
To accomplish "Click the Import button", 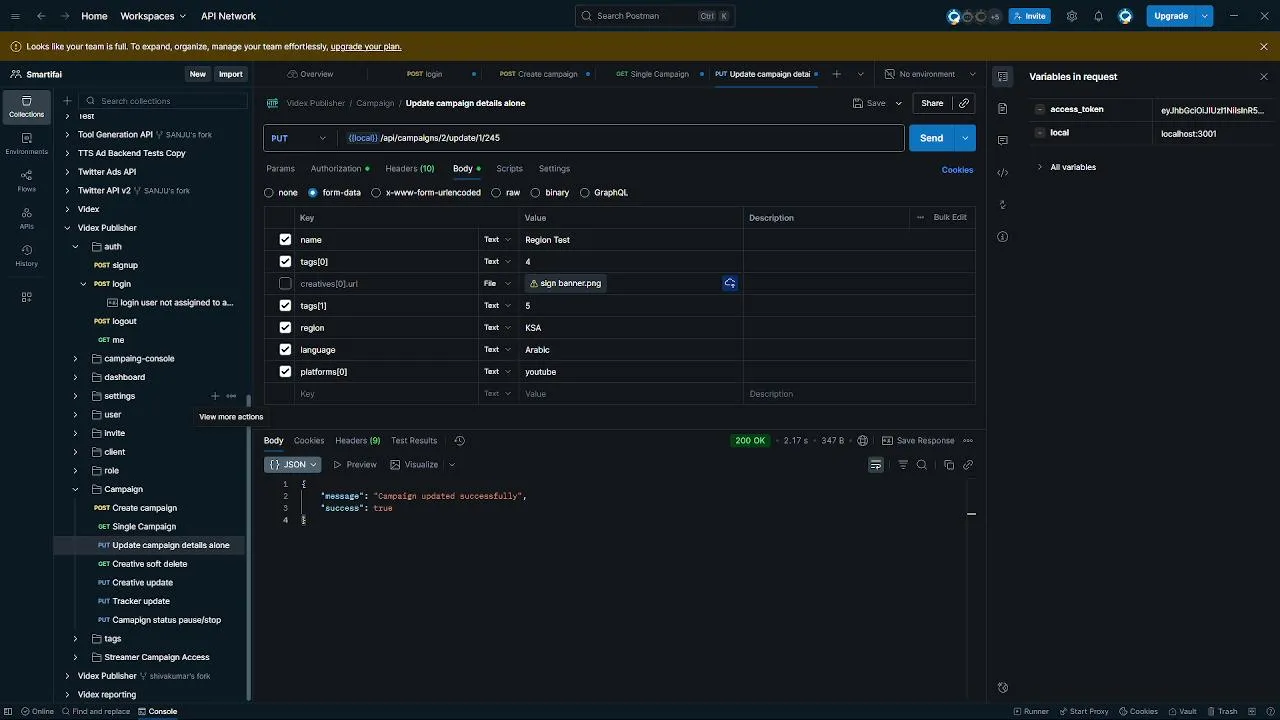I will [x=230, y=74].
